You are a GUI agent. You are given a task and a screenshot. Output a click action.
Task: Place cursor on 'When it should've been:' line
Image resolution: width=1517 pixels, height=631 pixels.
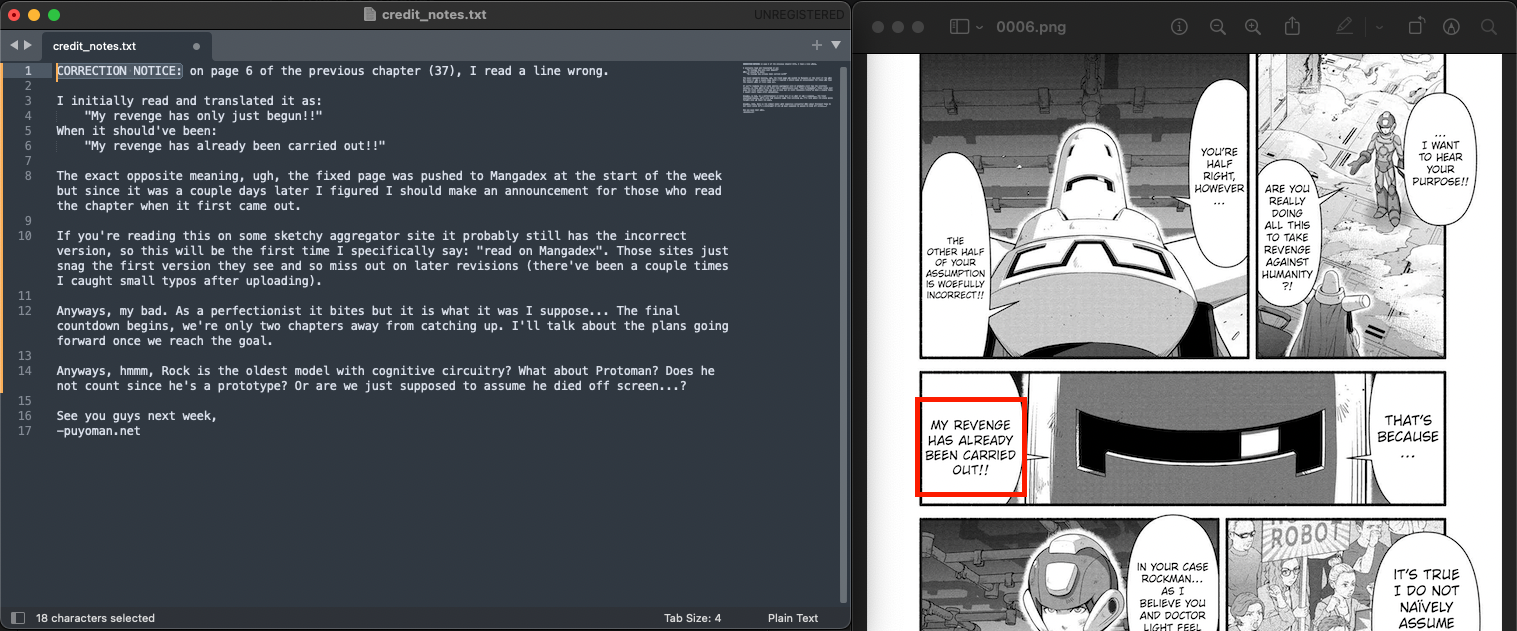(x=136, y=131)
